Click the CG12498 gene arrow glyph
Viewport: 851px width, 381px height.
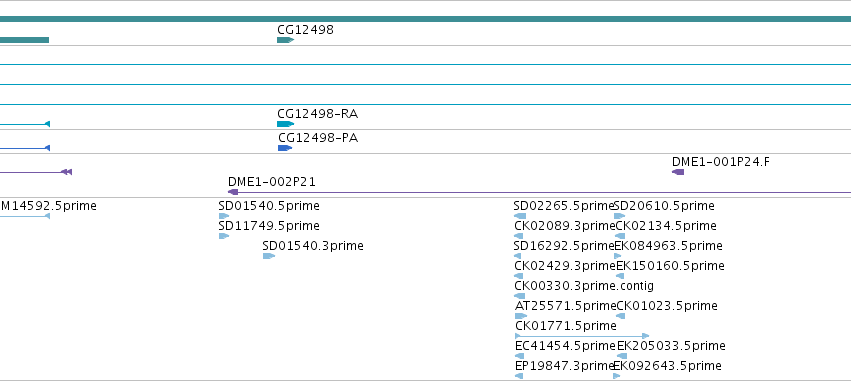285,40
